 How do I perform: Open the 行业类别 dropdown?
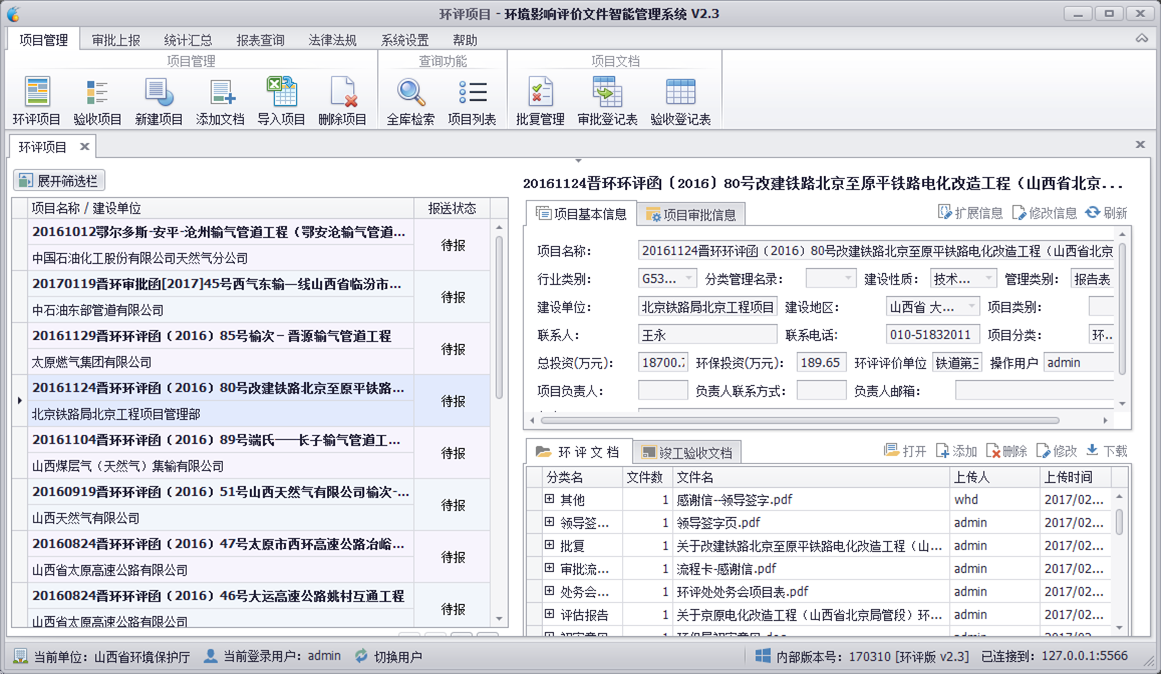point(689,279)
